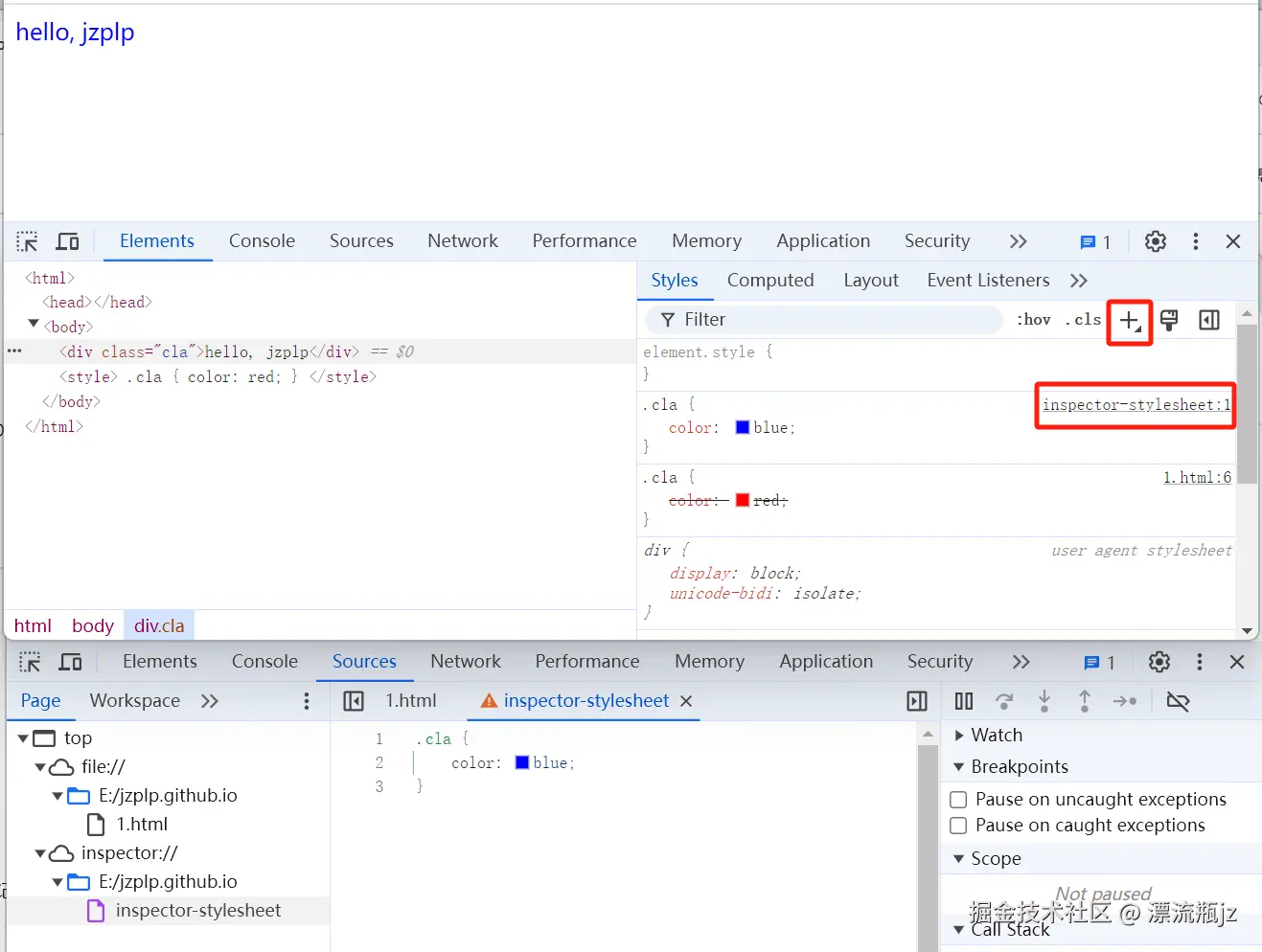This screenshot has height=952, width=1262.
Task: Enable Pause on uncaught exceptions
Action: coord(958,800)
